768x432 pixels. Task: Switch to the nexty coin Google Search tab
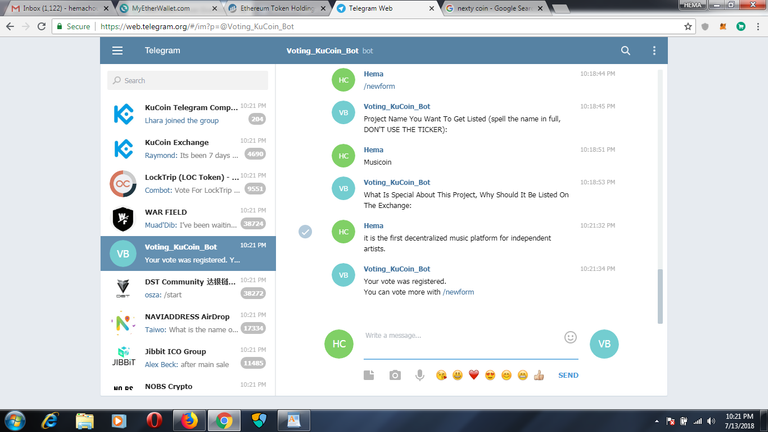pos(495,8)
